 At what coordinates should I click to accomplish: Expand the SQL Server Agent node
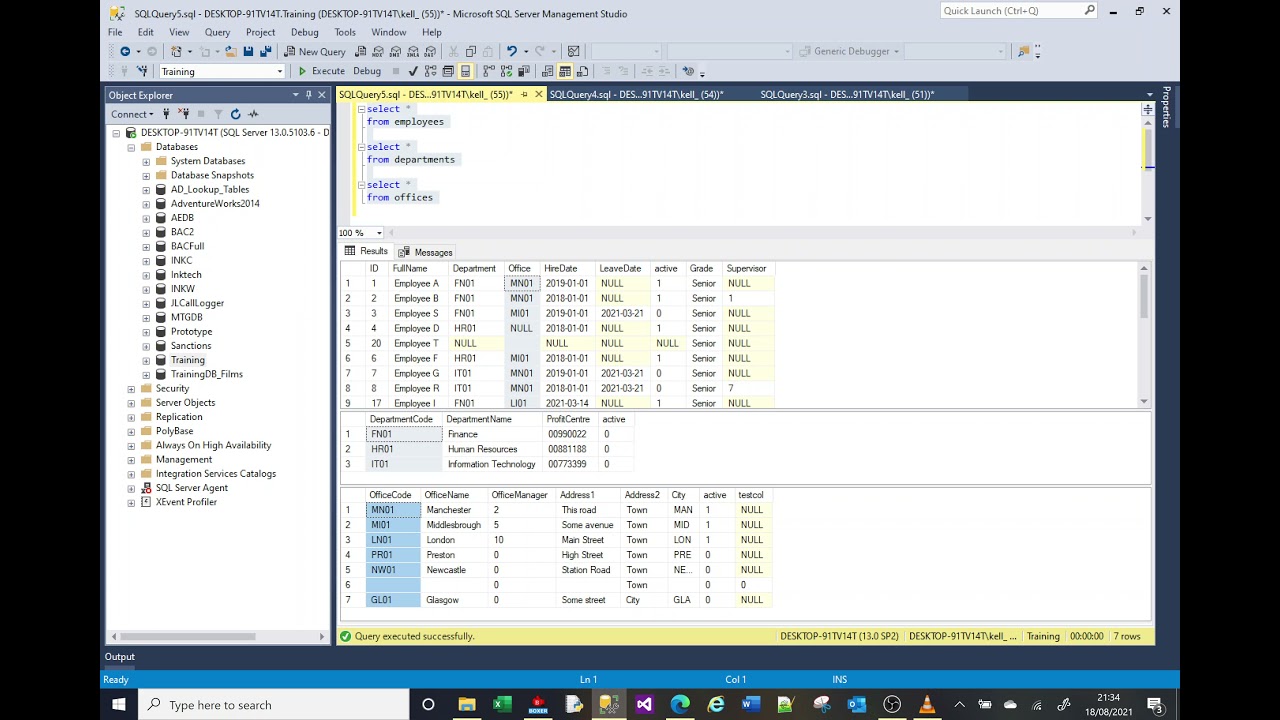(131, 488)
